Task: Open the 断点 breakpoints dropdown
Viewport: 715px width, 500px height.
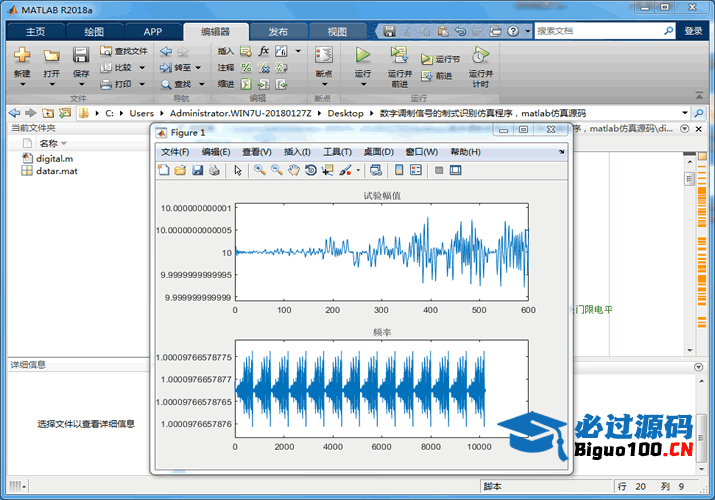Action: 323,85
